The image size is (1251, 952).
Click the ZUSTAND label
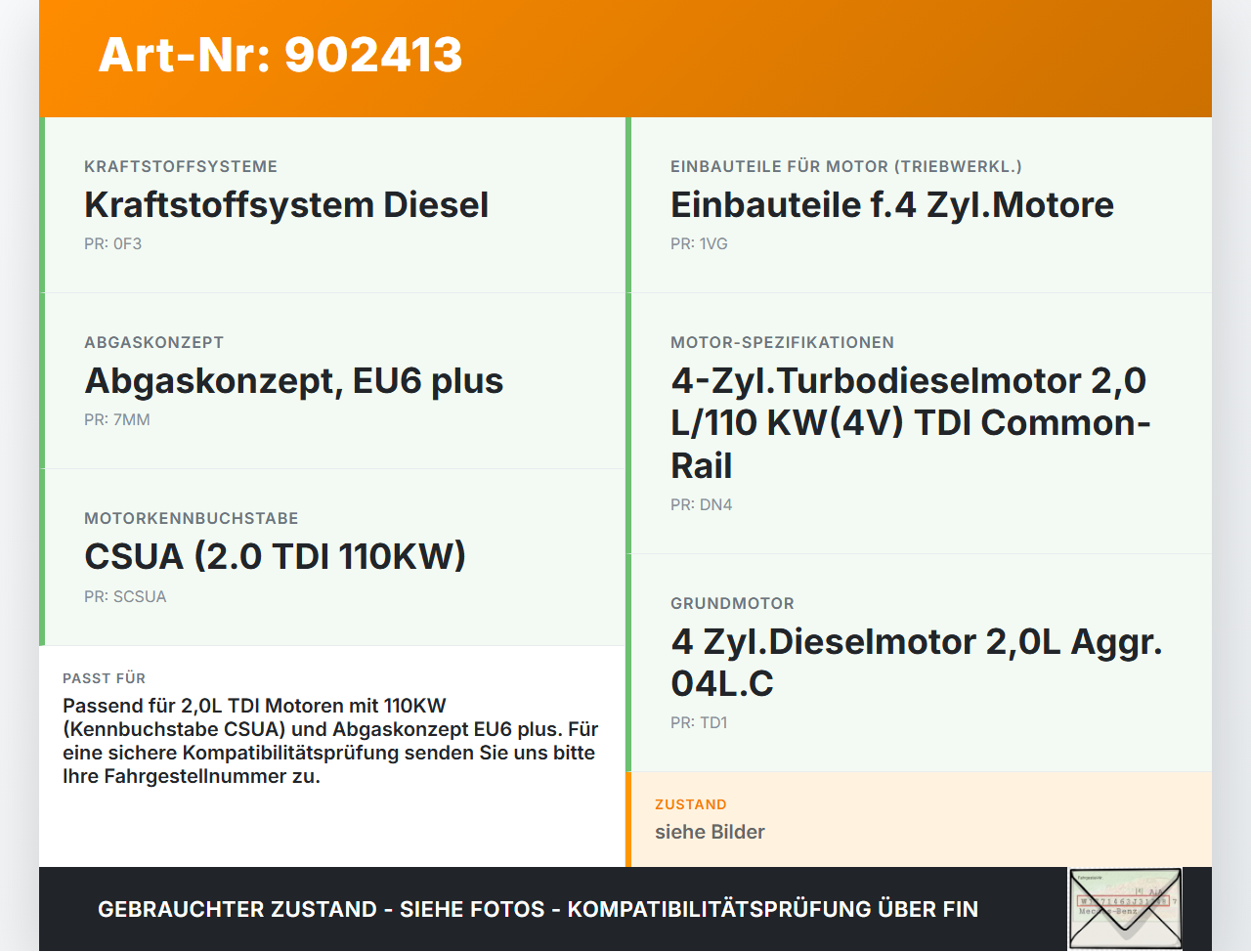[x=691, y=805]
